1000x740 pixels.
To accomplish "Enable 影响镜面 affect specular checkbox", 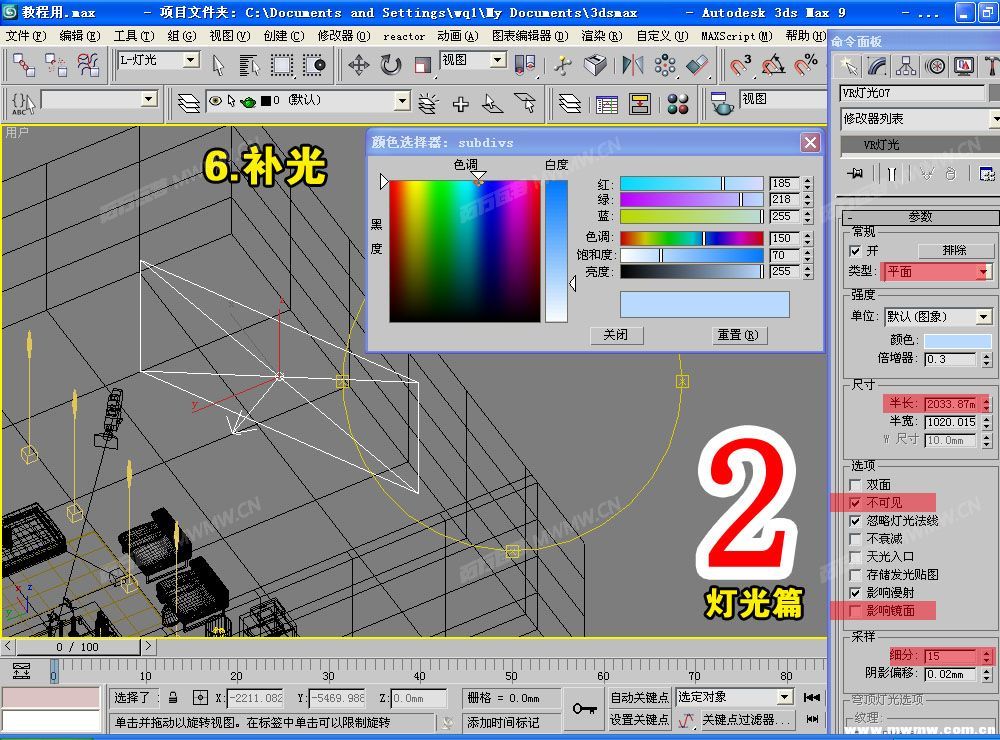I will click(855, 611).
